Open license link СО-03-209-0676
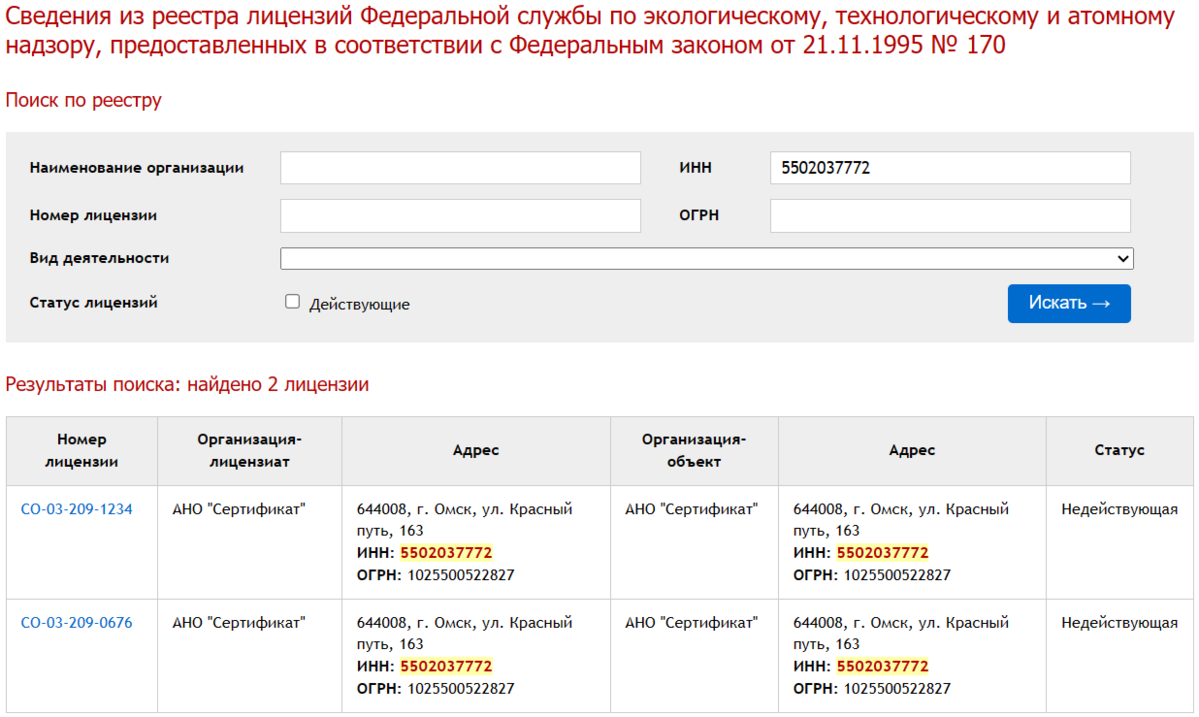This screenshot has height=717, width=1199. [x=76, y=623]
